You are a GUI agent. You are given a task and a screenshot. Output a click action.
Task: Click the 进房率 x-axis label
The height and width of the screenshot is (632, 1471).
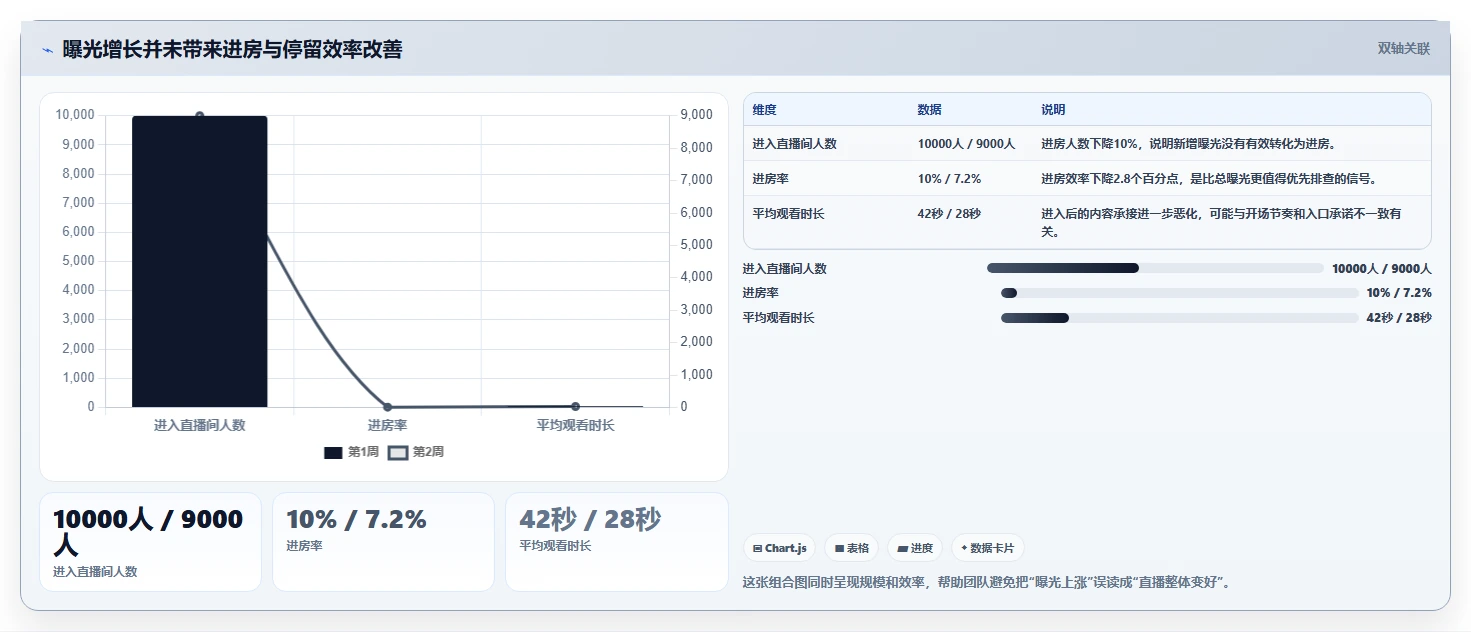point(387,425)
